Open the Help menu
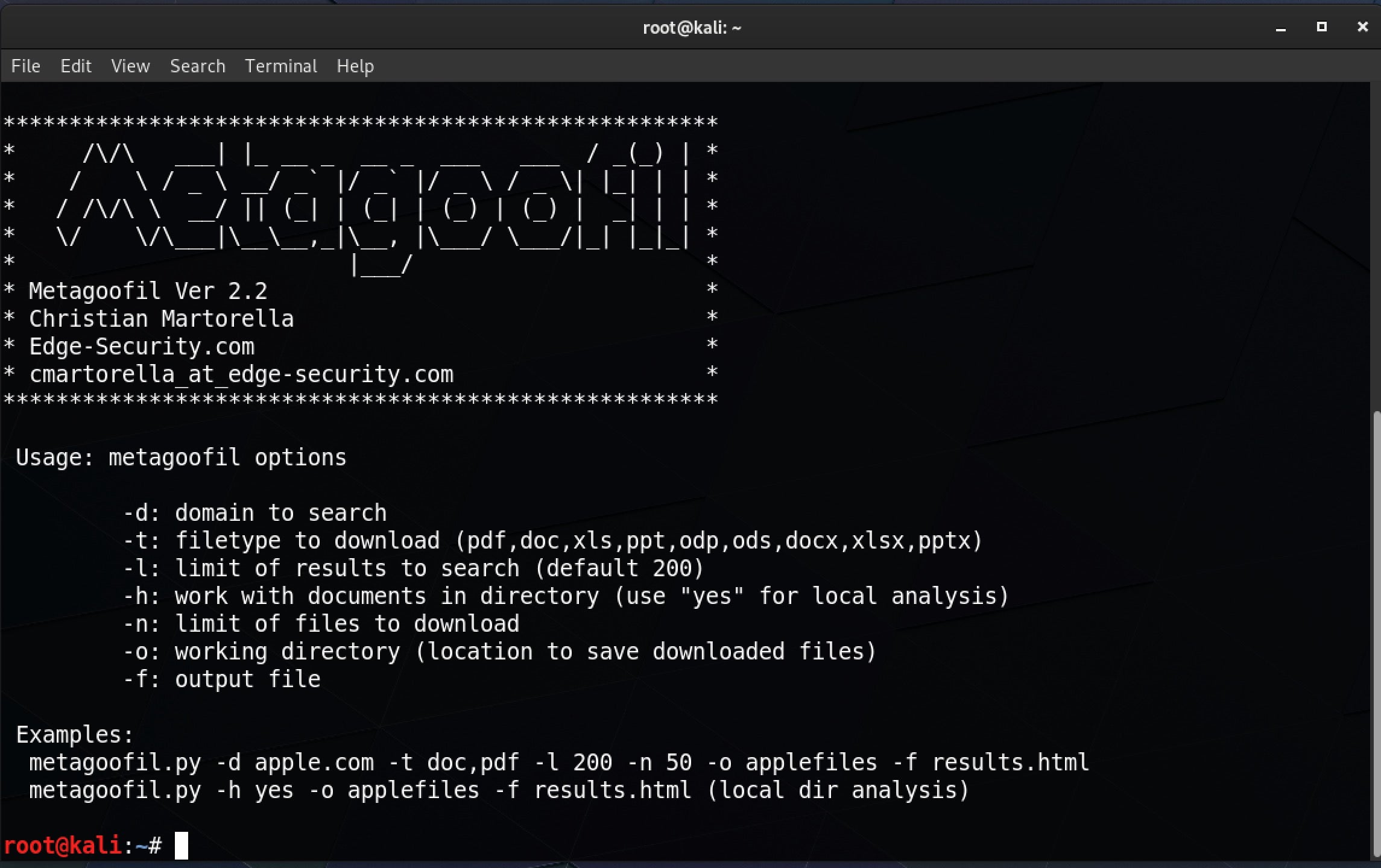 [x=355, y=66]
